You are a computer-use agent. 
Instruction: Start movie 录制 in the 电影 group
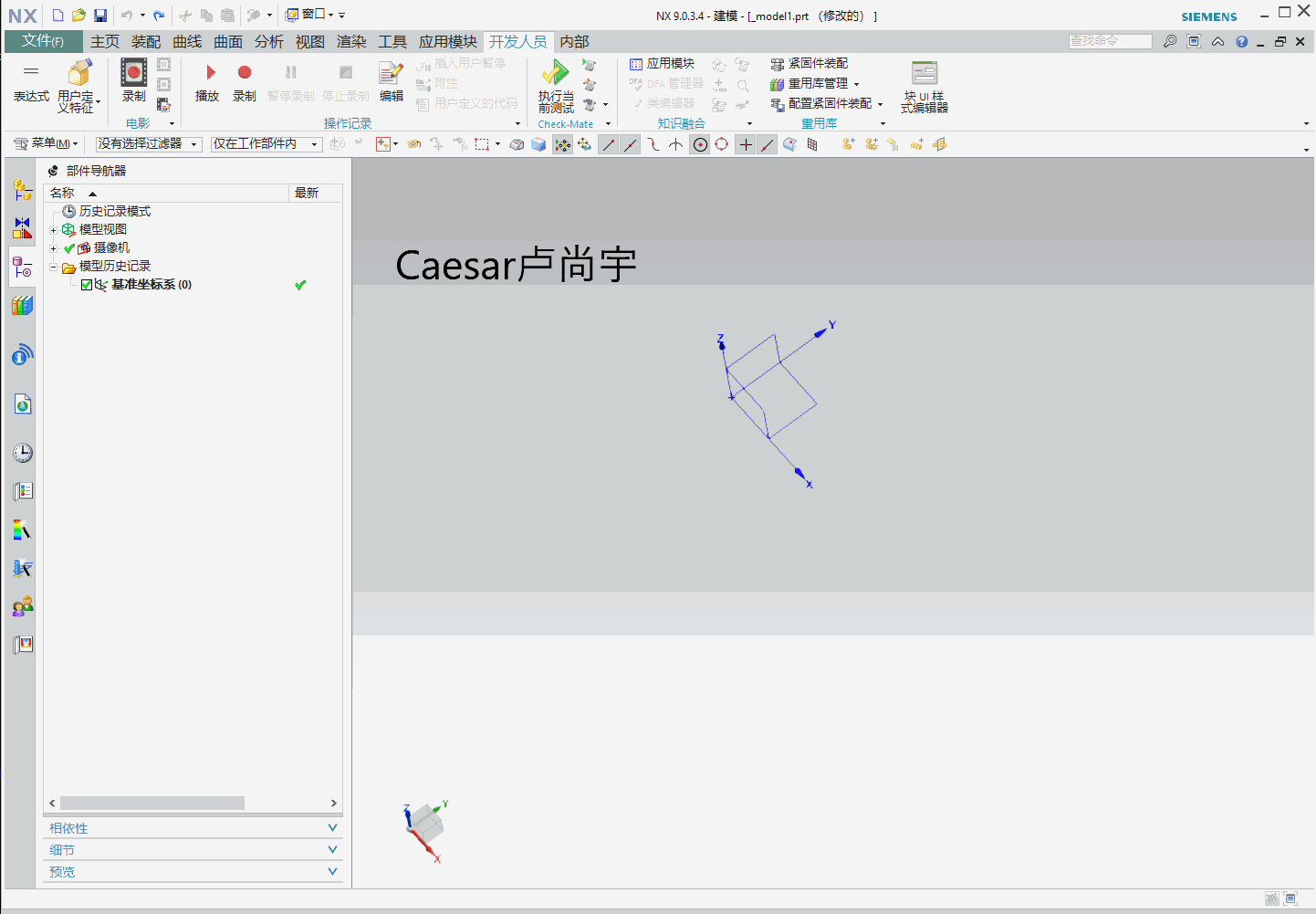[x=134, y=80]
